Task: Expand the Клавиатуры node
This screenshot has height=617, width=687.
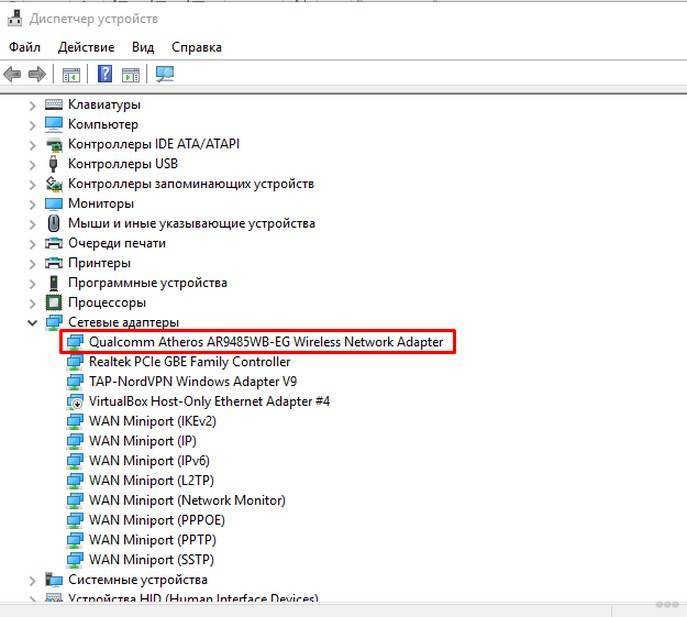Action: [32, 105]
